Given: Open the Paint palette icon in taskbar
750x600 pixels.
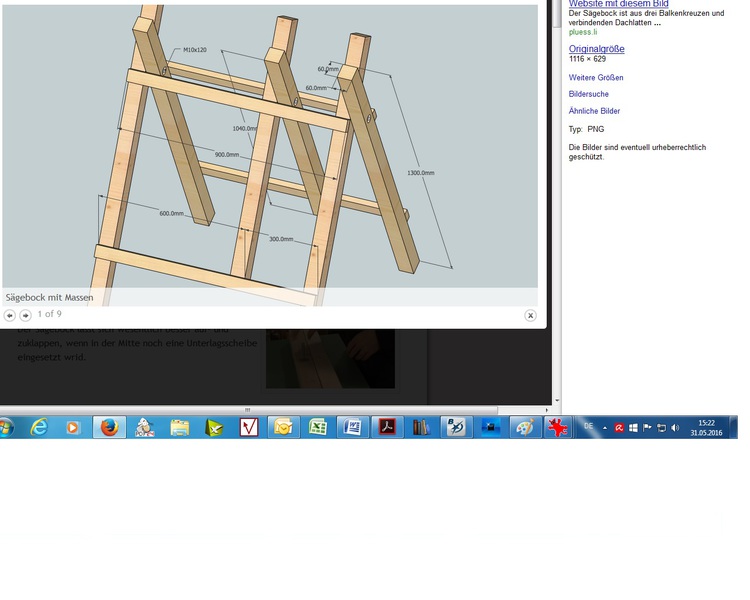Looking at the screenshot, I should 524,427.
